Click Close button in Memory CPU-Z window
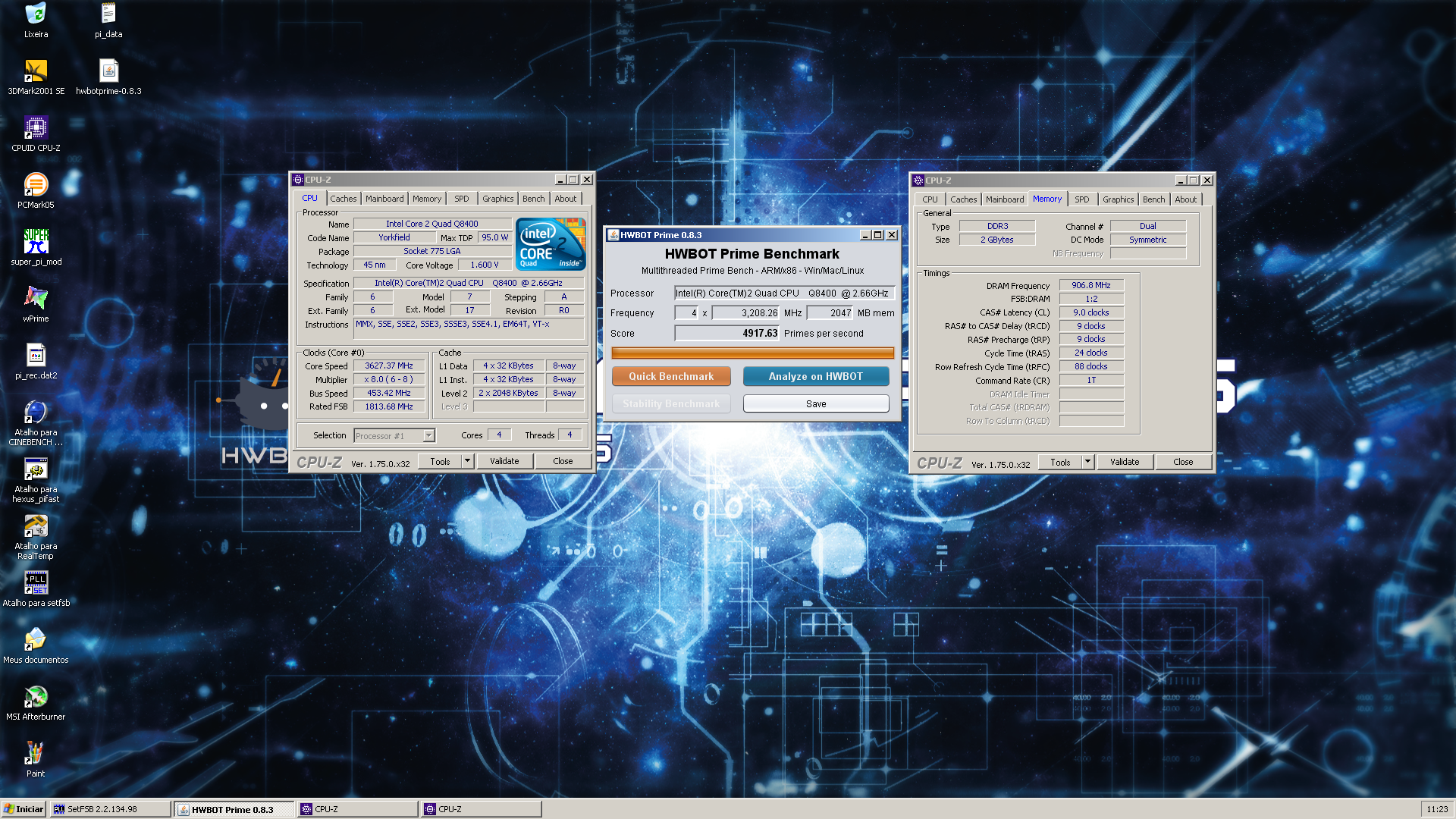This screenshot has height=819, width=1456. (x=1183, y=462)
